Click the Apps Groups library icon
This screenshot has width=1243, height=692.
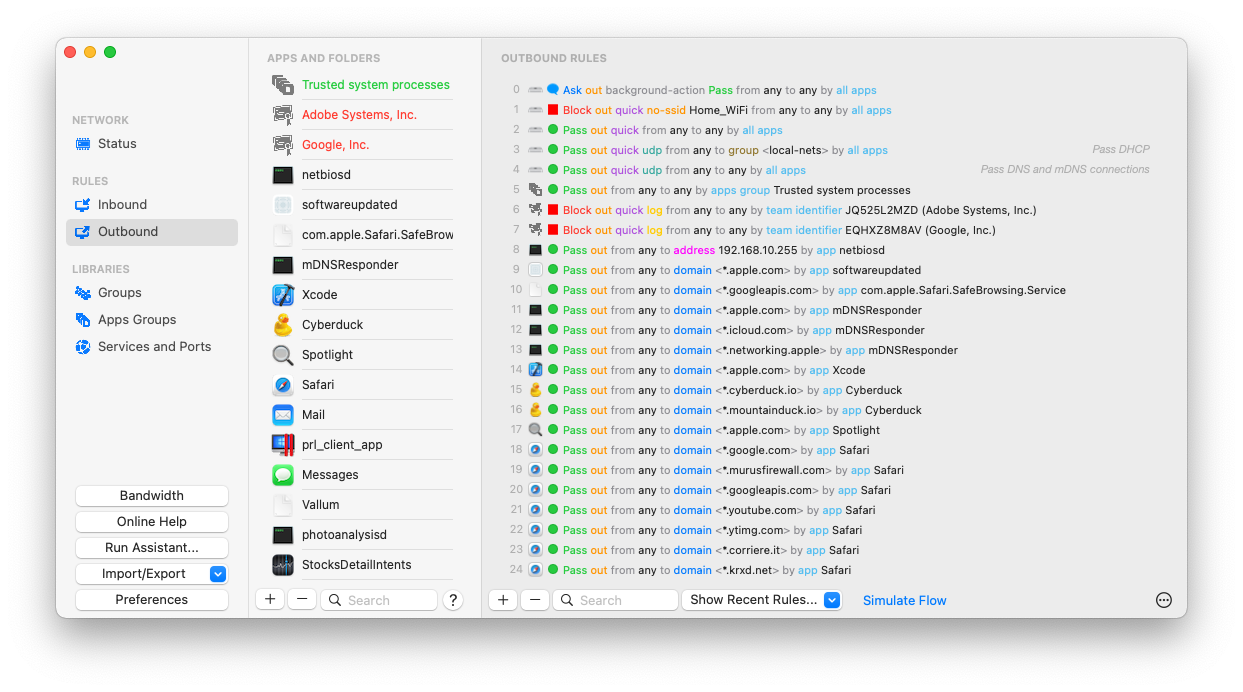coord(83,320)
